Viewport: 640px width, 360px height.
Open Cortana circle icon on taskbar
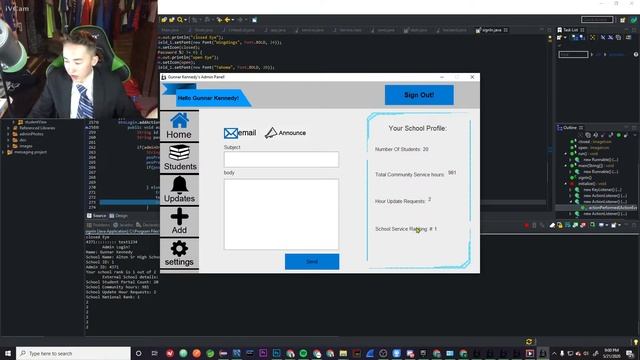point(138,353)
